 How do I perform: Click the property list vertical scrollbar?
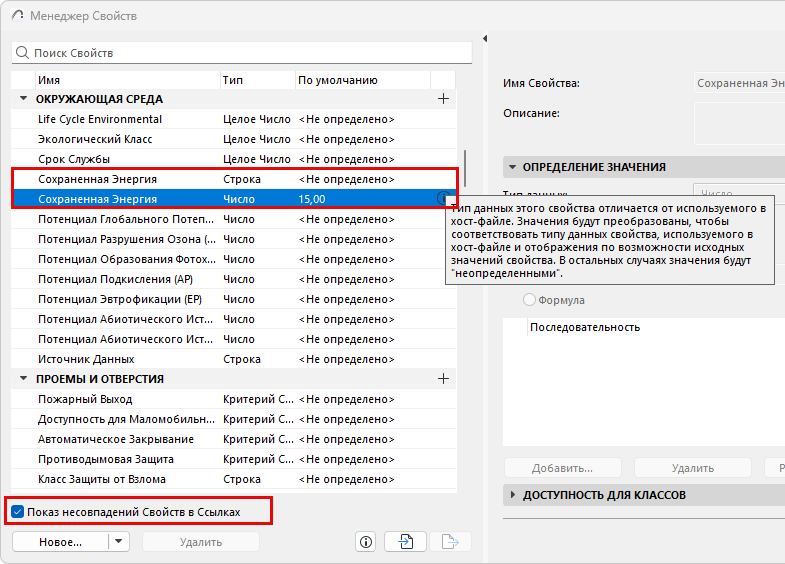465,168
